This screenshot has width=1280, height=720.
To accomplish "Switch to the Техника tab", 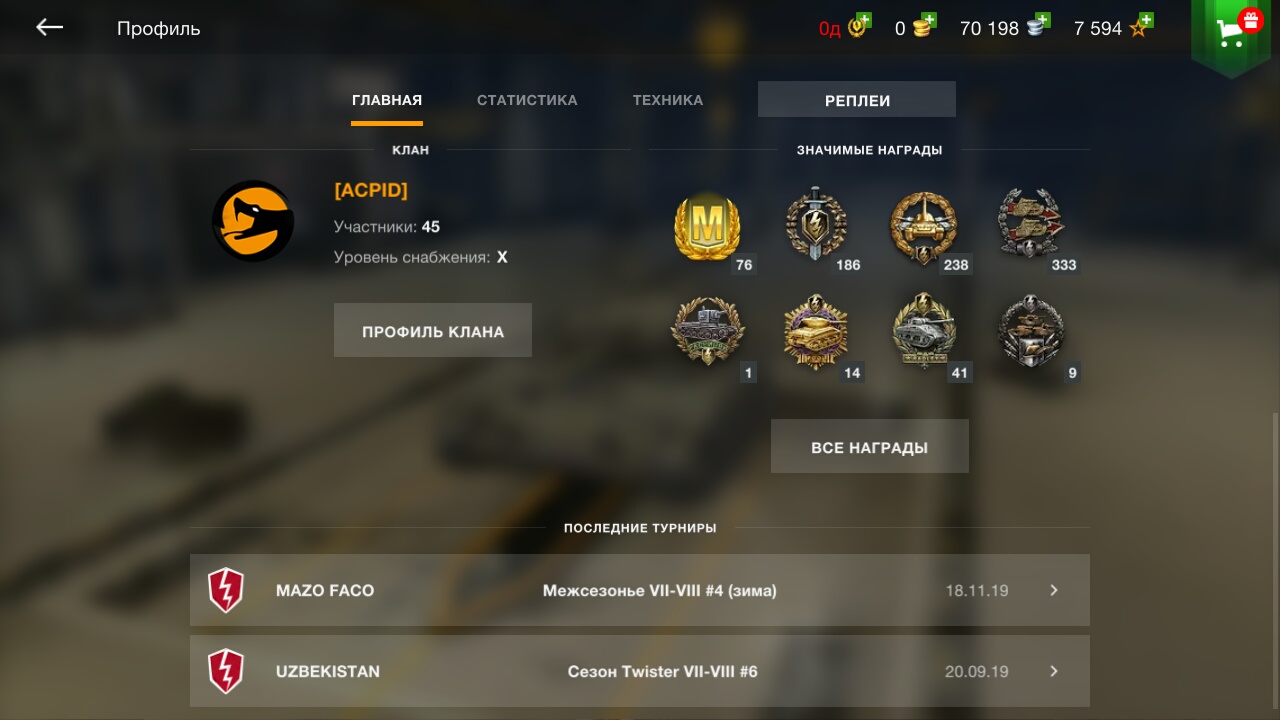I will point(668,100).
